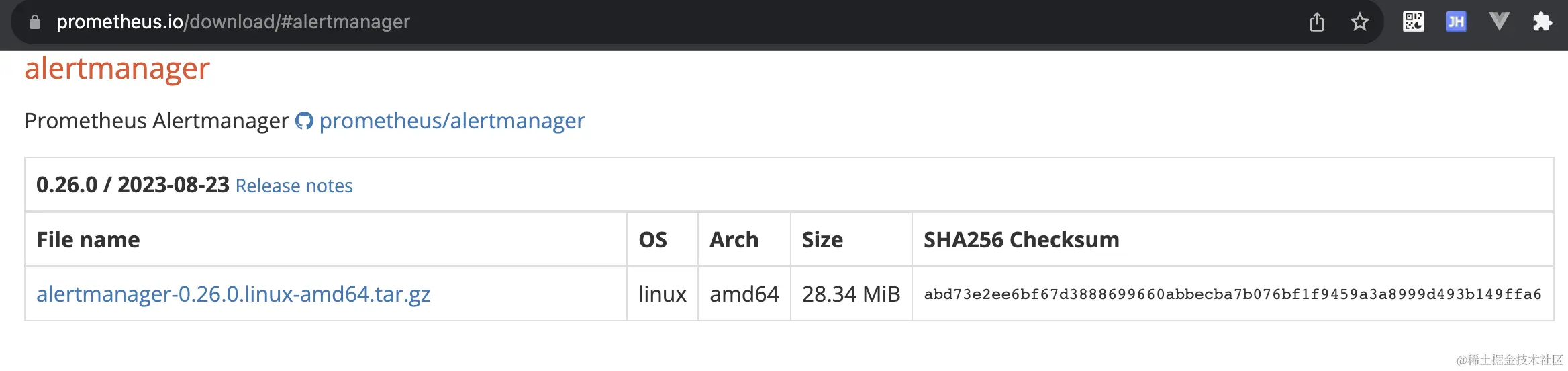
Task: Click the orange alertmanager heading
Action: click(x=117, y=69)
